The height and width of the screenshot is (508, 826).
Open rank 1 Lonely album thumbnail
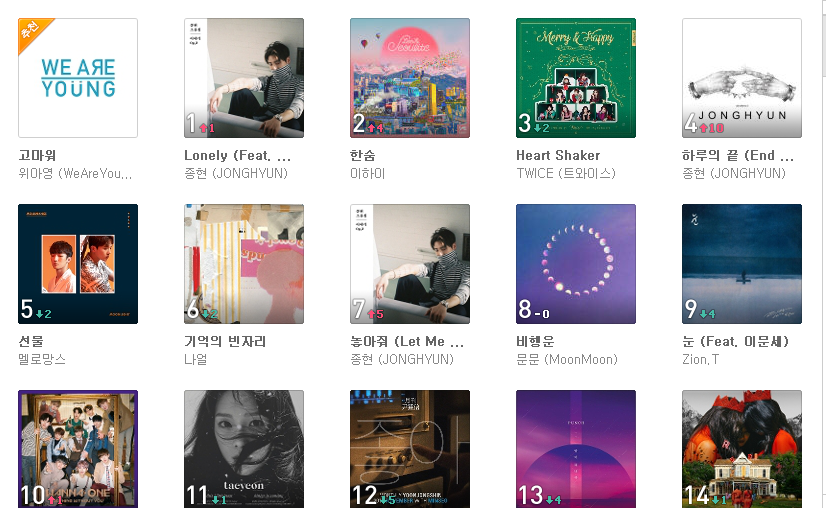click(x=244, y=78)
